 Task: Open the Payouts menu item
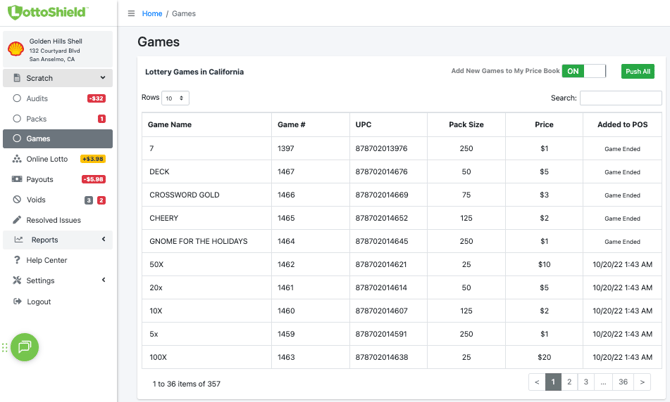click(x=58, y=179)
